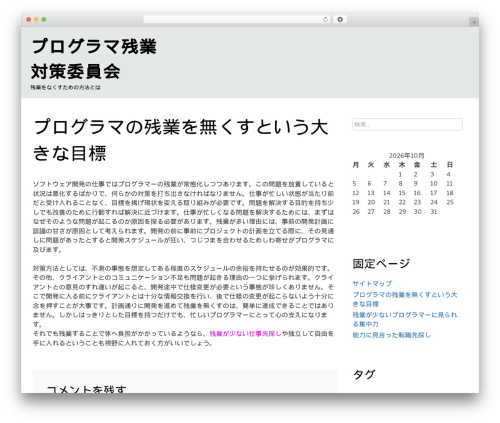Open the site title プログラマ残業対策委員会

pos(94,59)
